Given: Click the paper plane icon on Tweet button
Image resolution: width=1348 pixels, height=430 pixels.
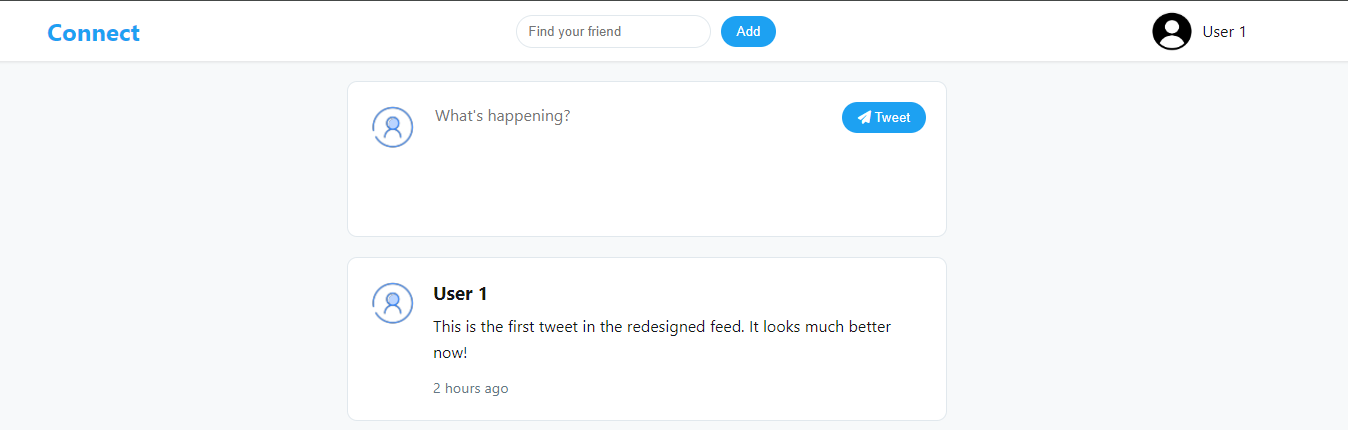Looking at the screenshot, I should (864, 118).
